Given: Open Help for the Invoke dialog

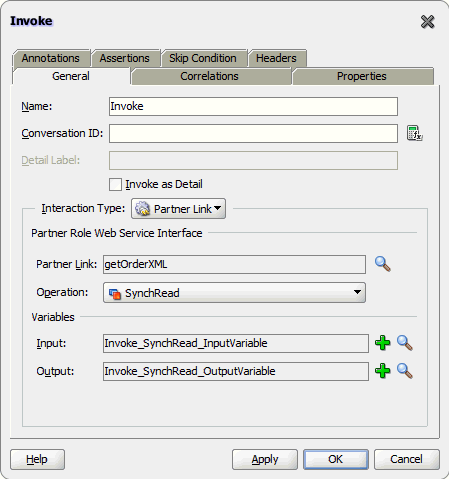Looking at the screenshot, I should 37,459.
